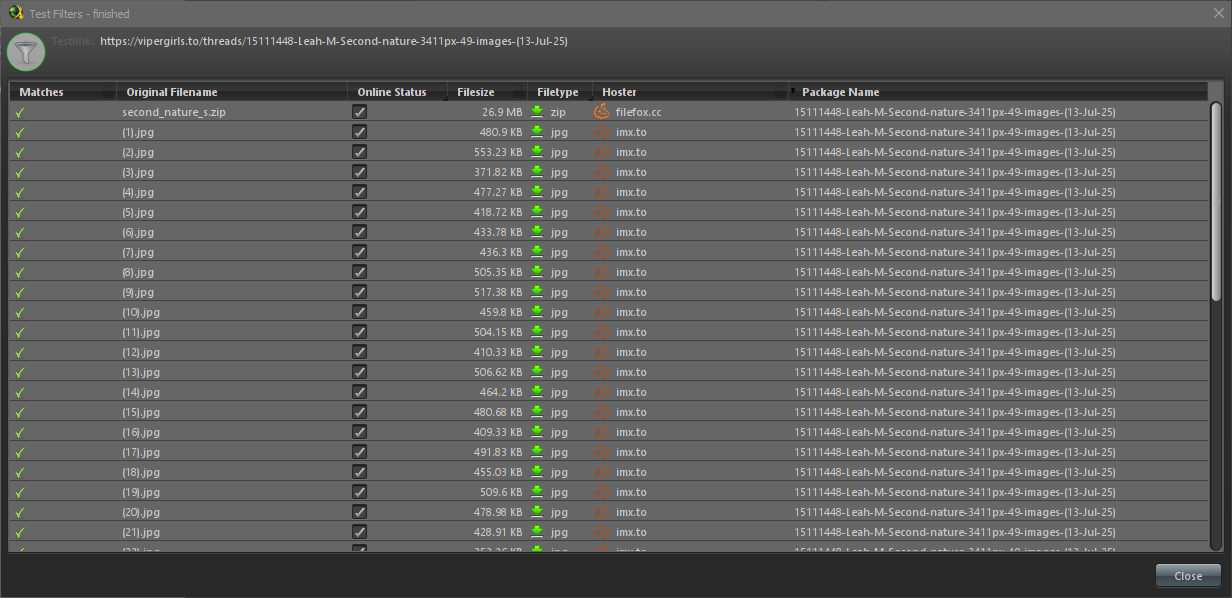This screenshot has height=598, width=1232.
Task: Toggle online status checkbox for (11).jpg
Action: pyautogui.click(x=359, y=332)
